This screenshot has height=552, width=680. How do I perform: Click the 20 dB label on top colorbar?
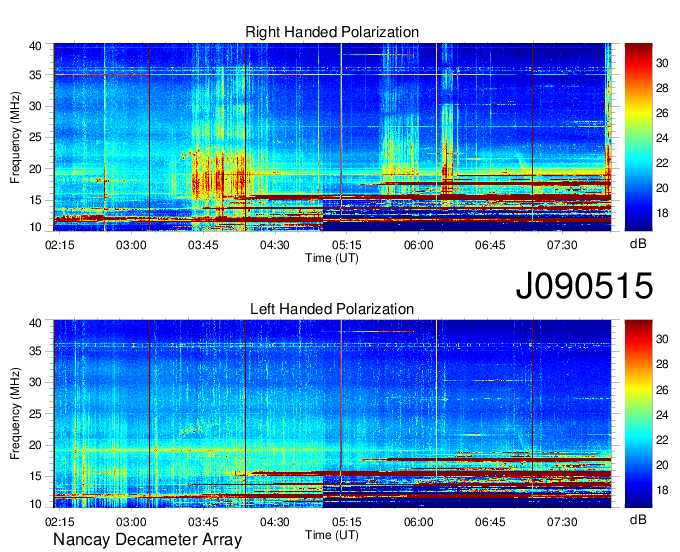coord(662,189)
